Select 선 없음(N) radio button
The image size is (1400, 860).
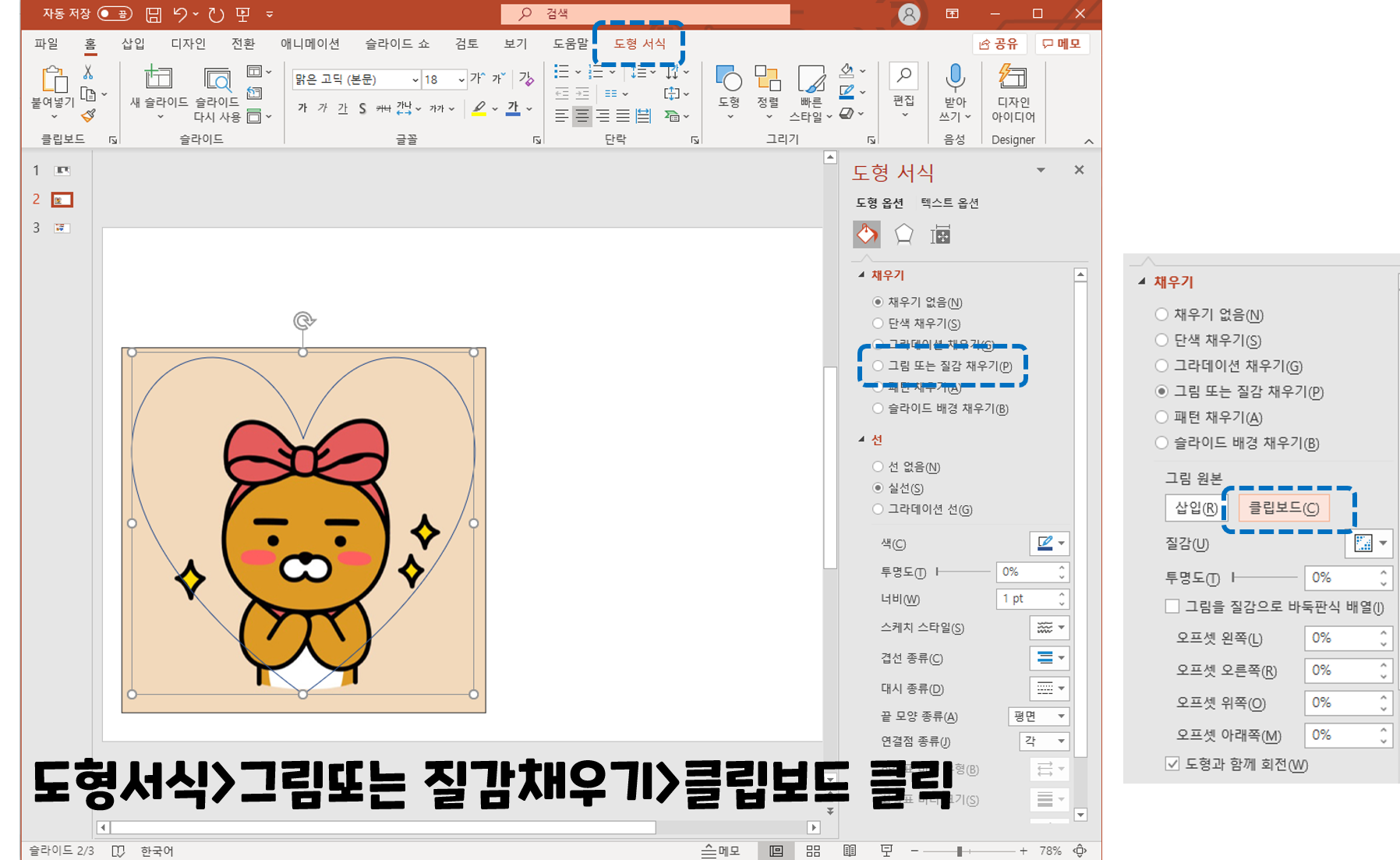(878, 466)
